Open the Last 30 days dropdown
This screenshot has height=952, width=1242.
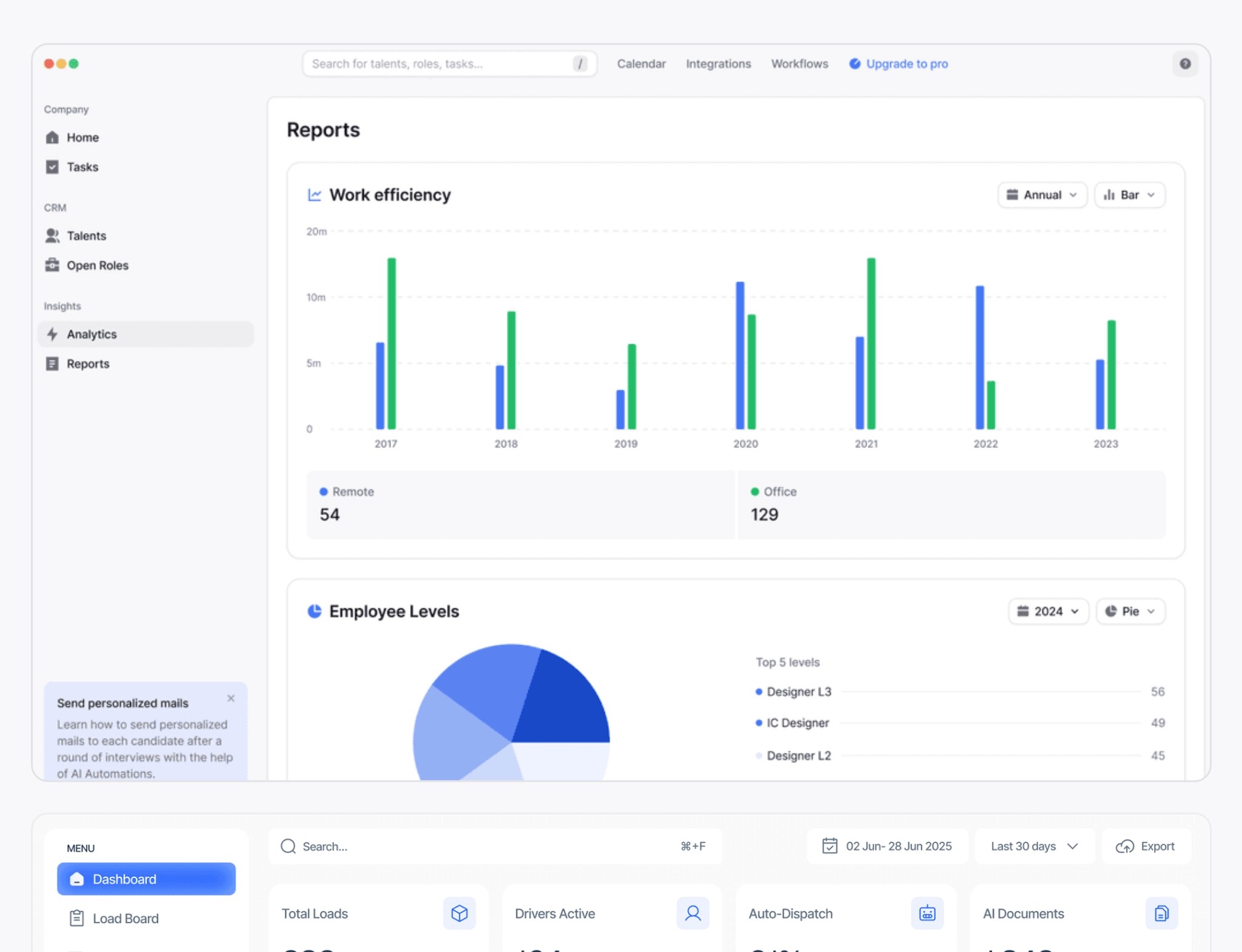point(1033,846)
